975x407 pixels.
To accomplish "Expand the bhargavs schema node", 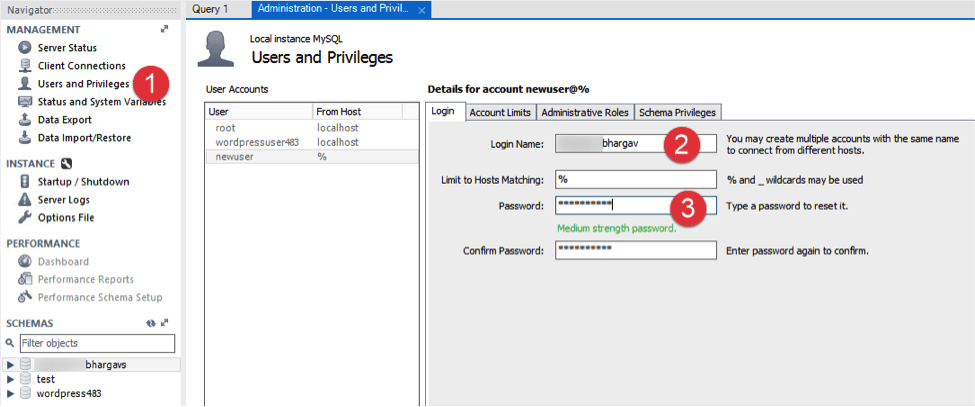I will pyautogui.click(x=11, y=365).
